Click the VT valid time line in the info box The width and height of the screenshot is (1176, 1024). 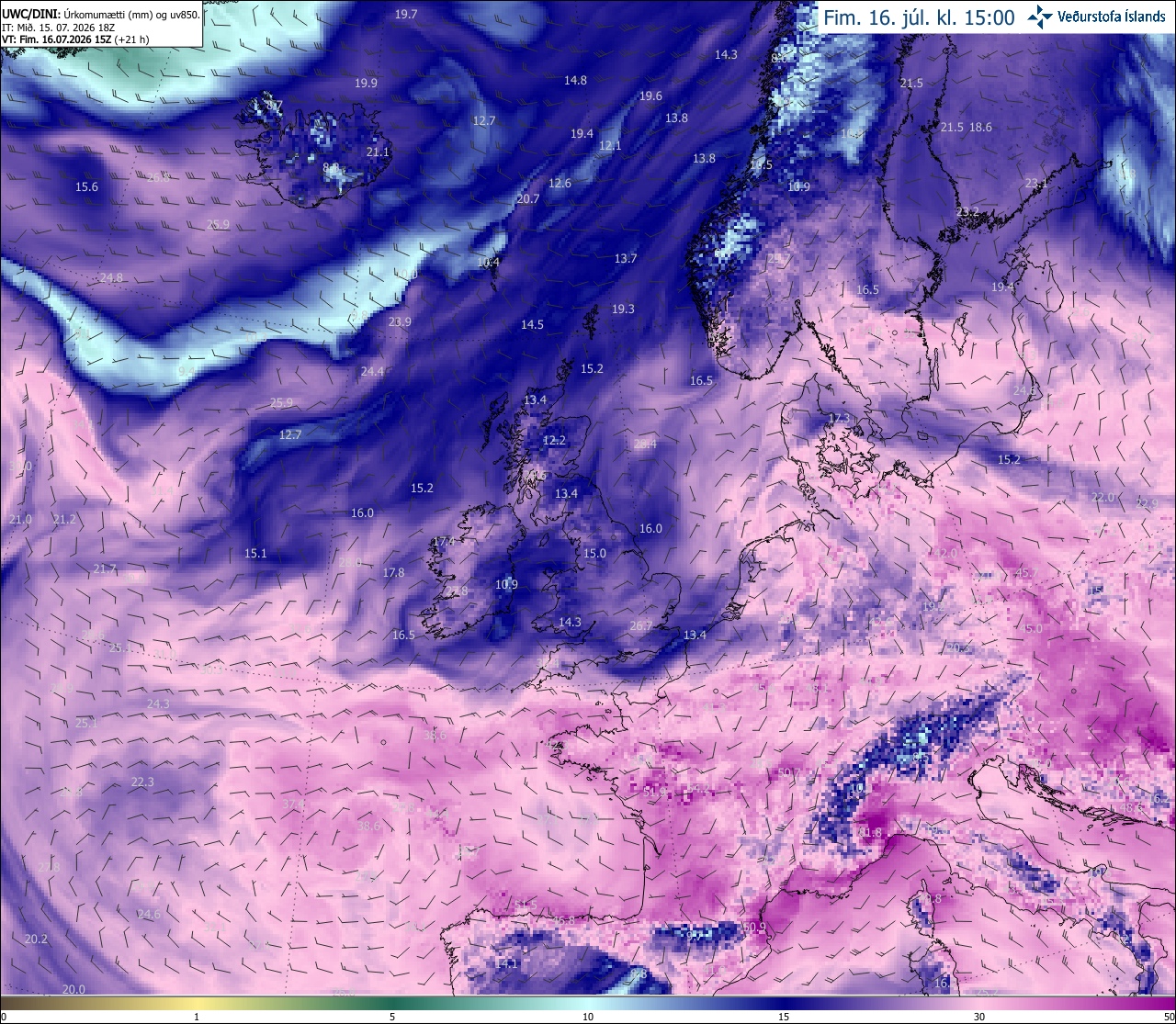click(x=75, y=39)
